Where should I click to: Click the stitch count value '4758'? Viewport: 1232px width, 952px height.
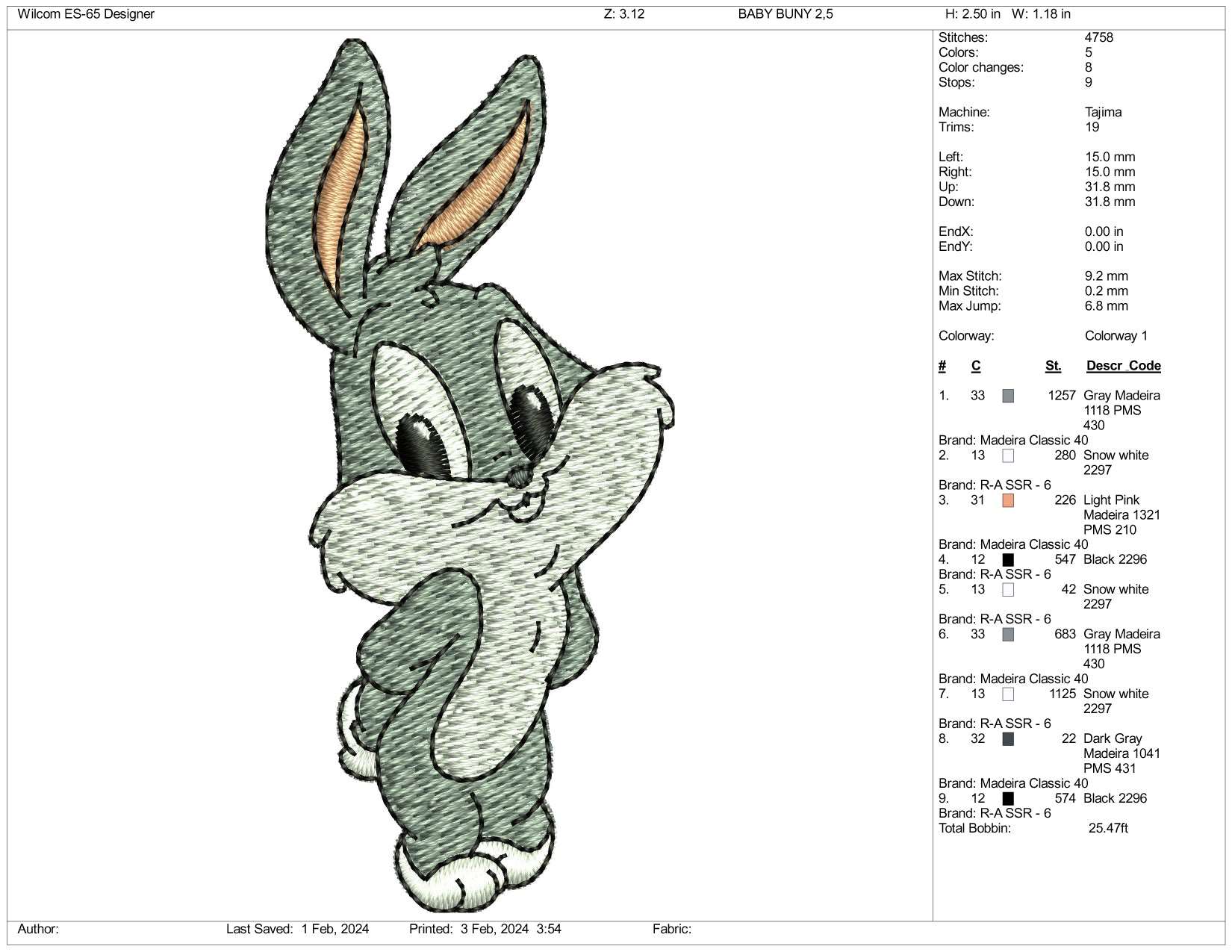tap(1099, 37)
